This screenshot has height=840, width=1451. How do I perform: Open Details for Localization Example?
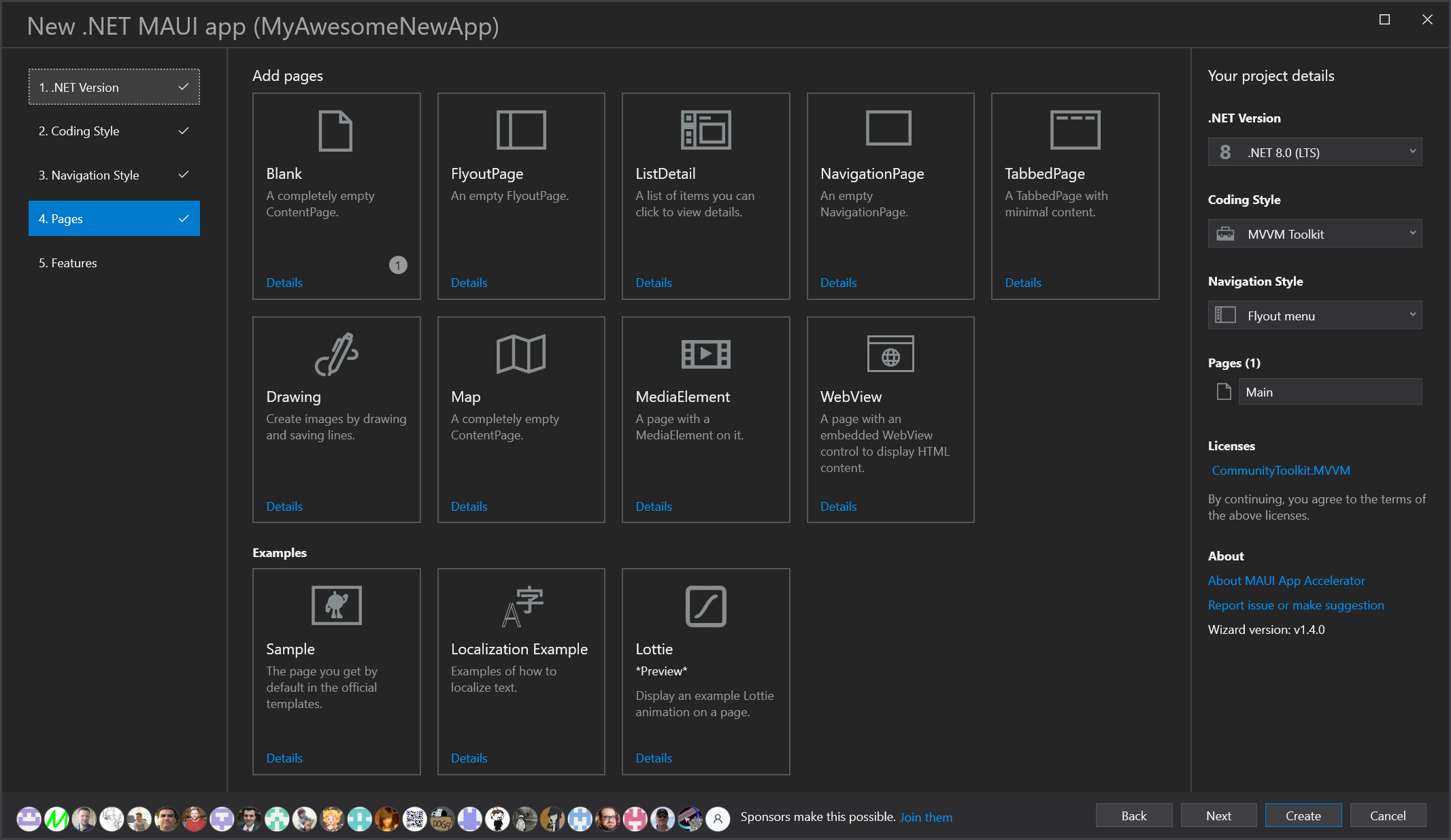pyautogui.click(x=469, y=758)
